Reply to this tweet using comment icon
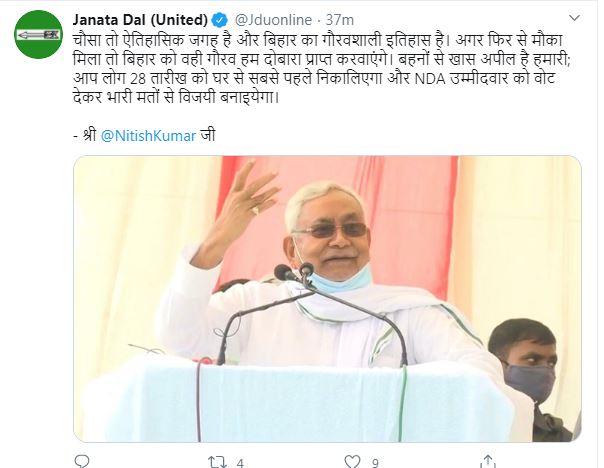The image size is (604, 468). click(82, 461)
